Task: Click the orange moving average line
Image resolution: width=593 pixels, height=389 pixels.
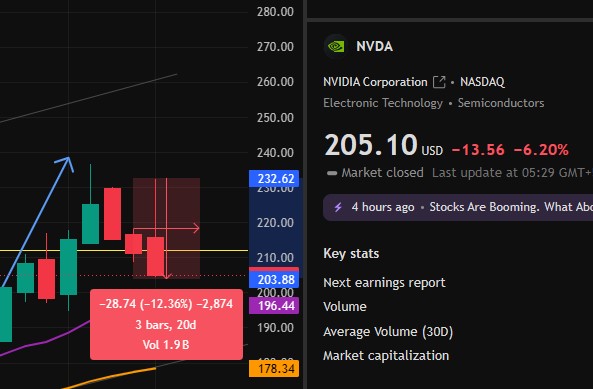Action: [x=110, y=377]
